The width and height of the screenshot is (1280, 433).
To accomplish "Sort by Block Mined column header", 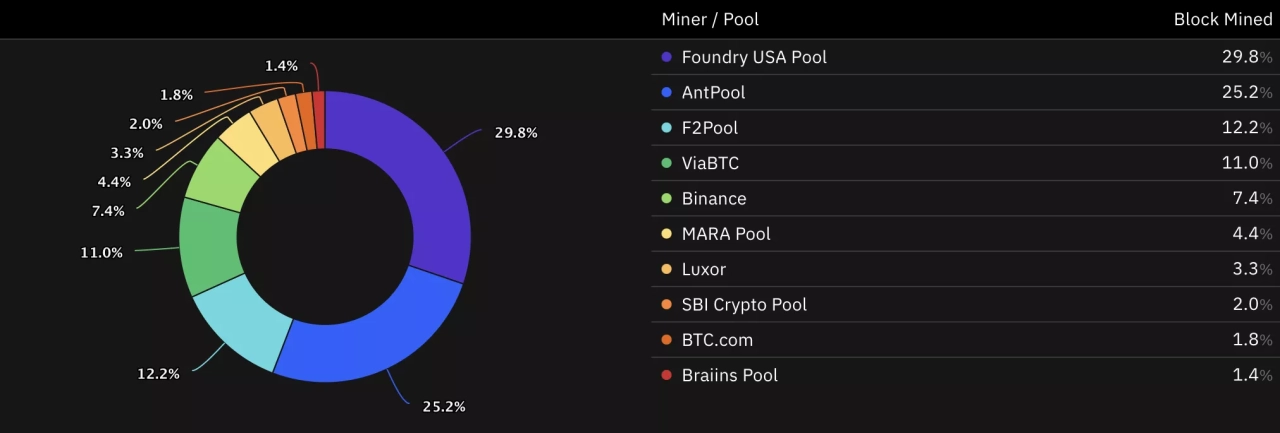I will pos(1223,20).
